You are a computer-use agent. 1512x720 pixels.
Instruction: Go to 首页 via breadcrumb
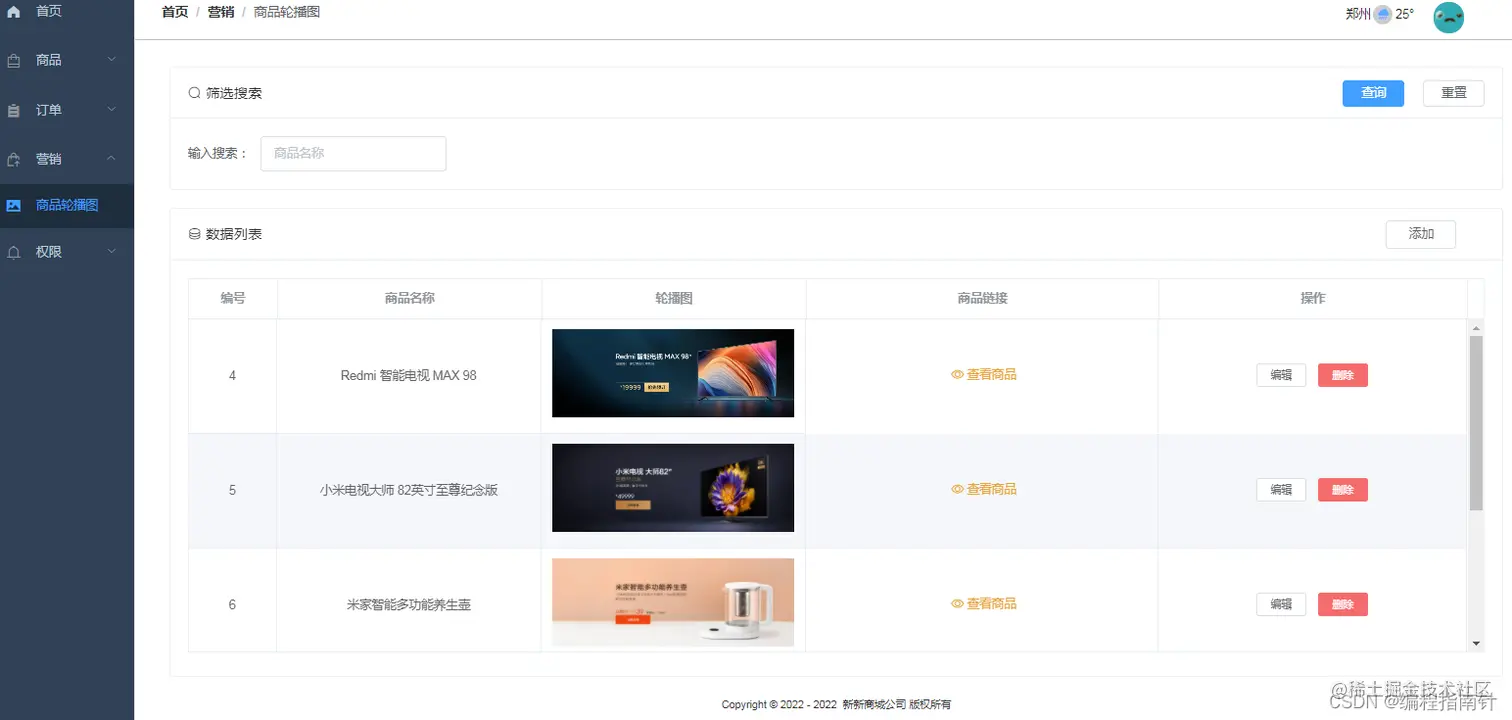click(x=175, y=12)
